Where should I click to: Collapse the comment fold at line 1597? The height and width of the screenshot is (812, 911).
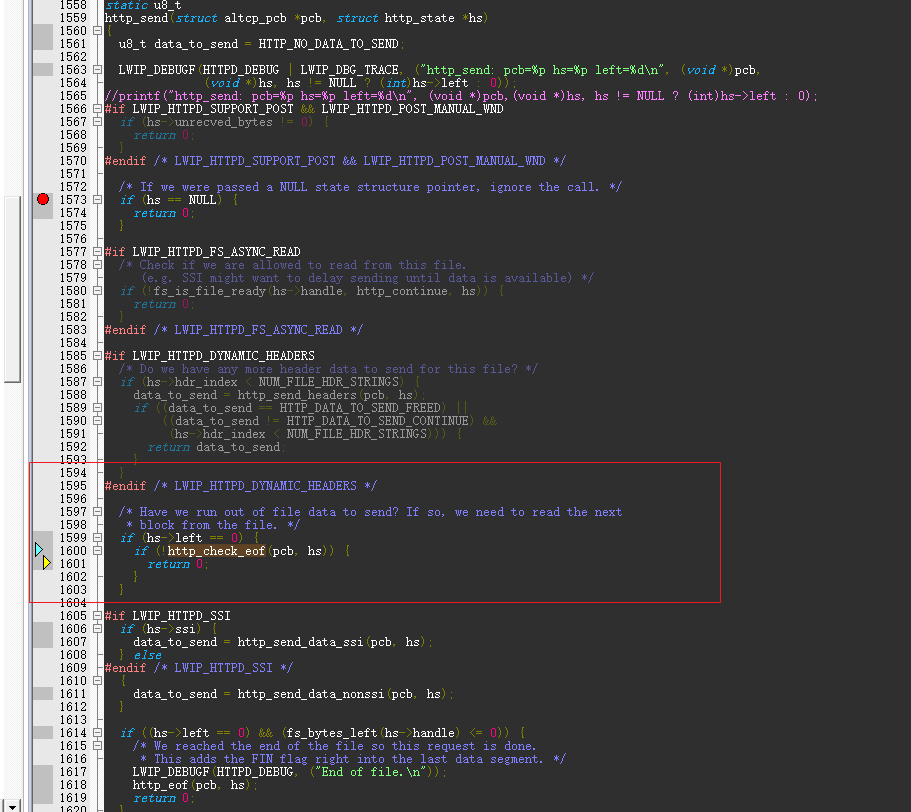click(x=97, y=512)
